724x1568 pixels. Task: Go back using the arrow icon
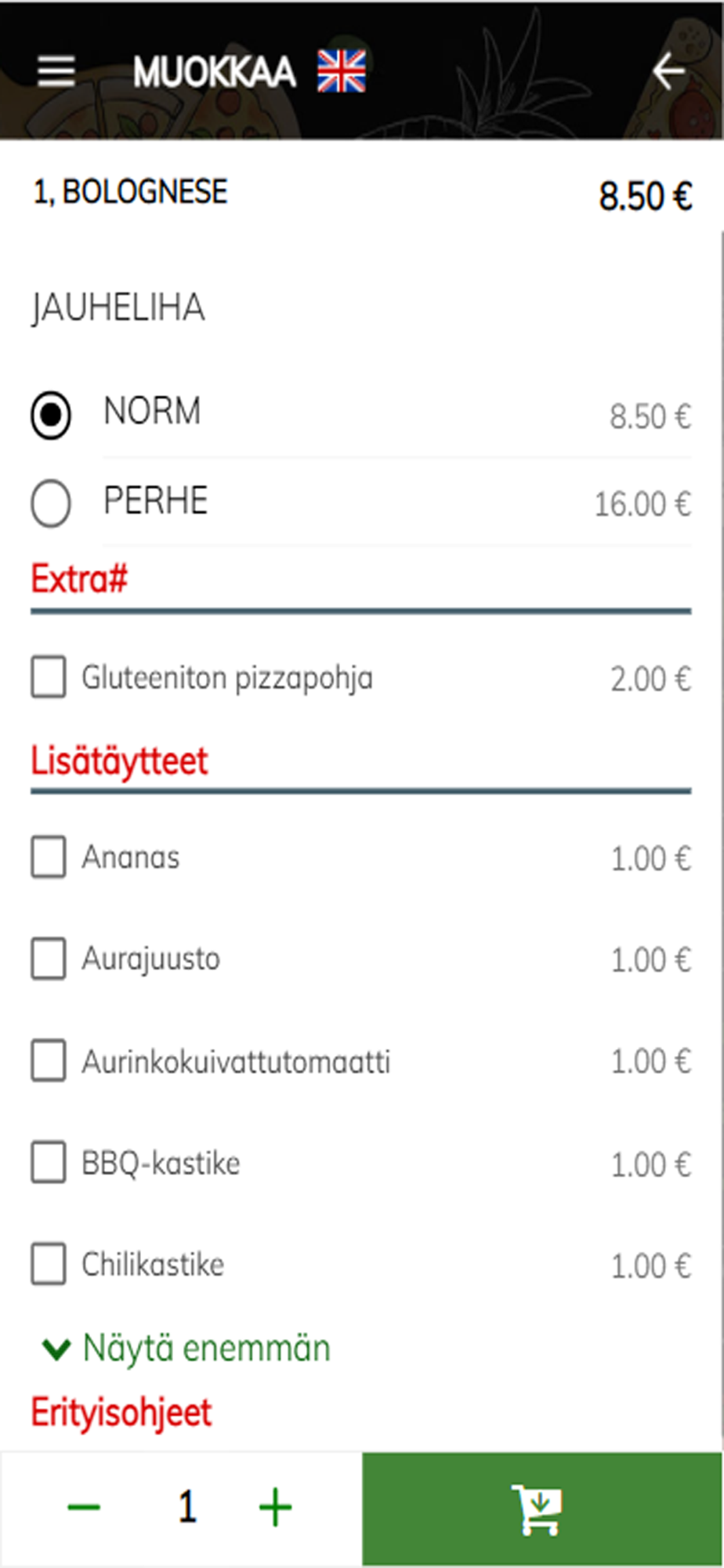[668, 71]
